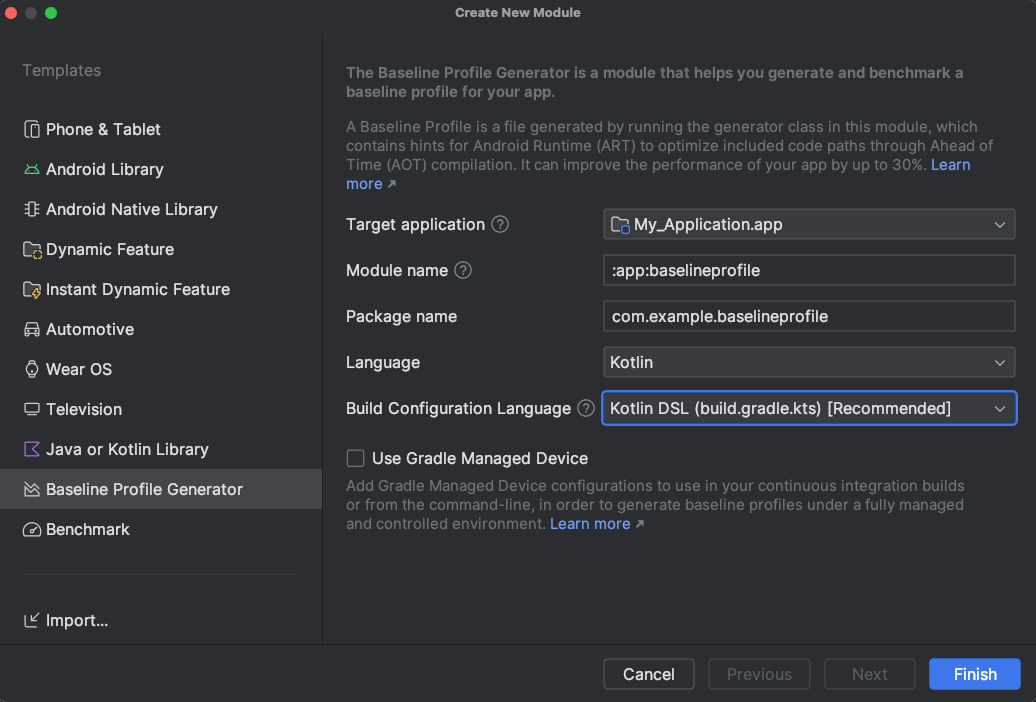1036x702 pixels.
Task: Select Import... in the templates sidebar
Action: [x=76, y=621]
